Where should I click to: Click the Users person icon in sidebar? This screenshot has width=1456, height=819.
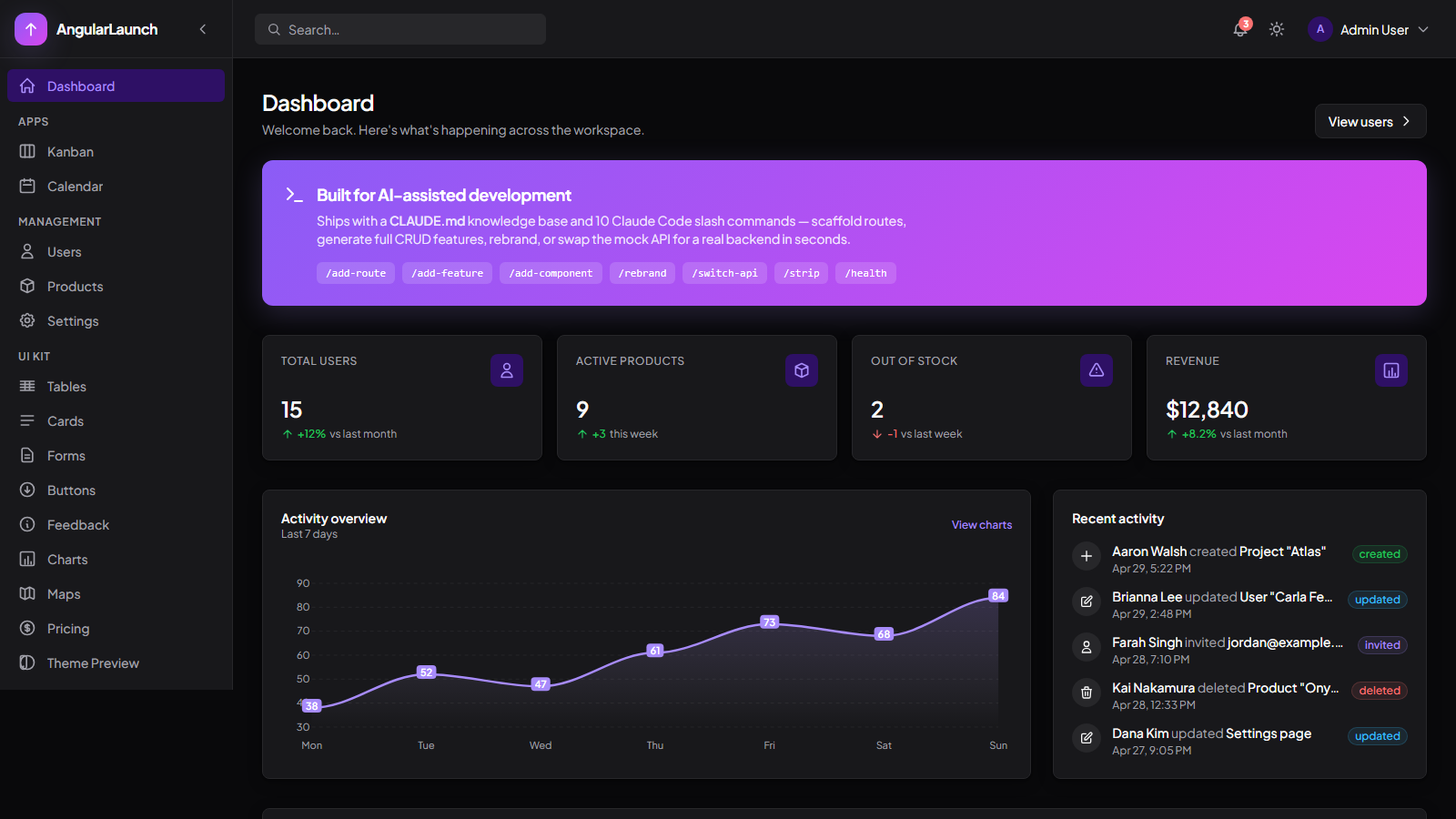tap(27, 251)
